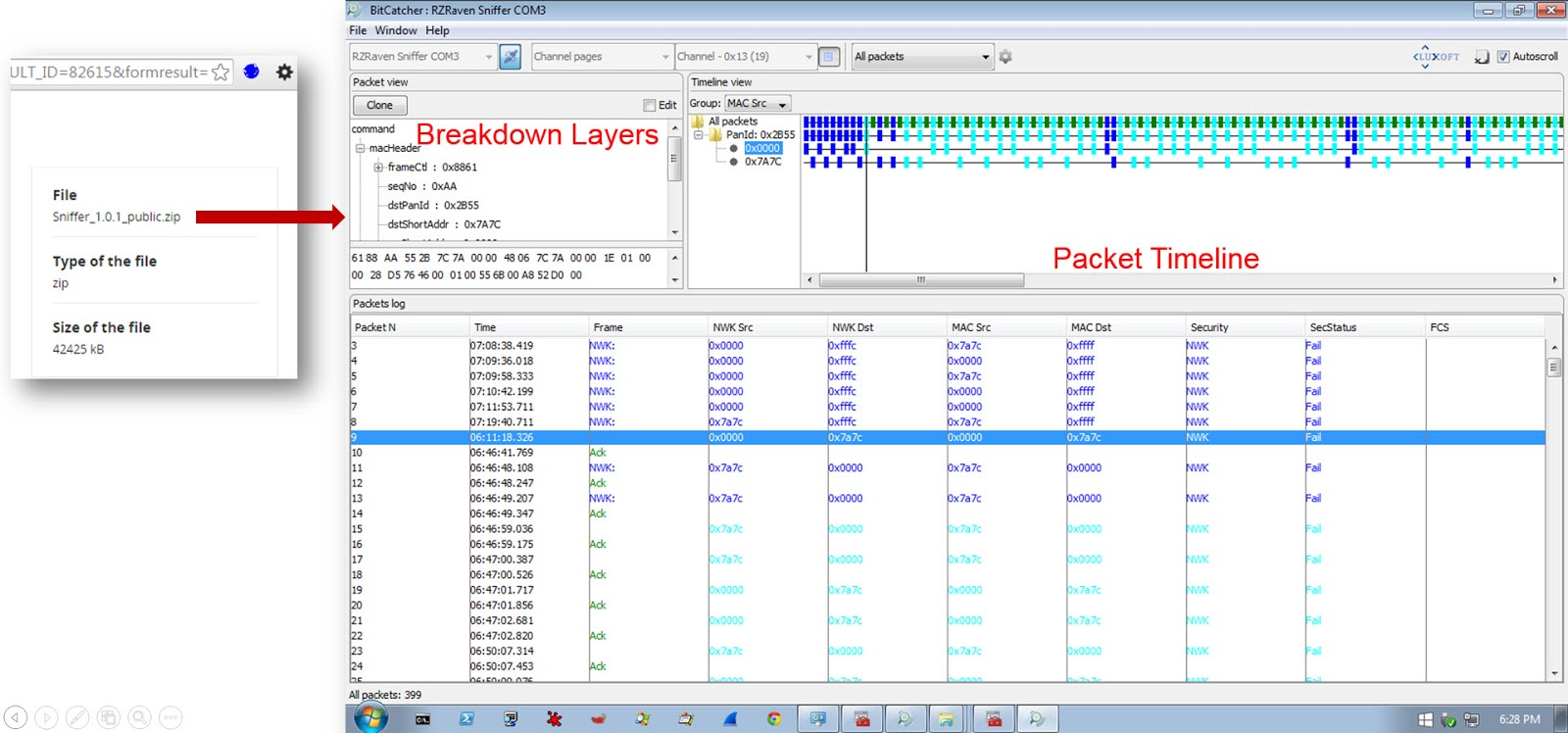Click the icon left of the Autoscroll checkbox
The height and width of the screenshot is (733, 1568).
pos(1482,57)
